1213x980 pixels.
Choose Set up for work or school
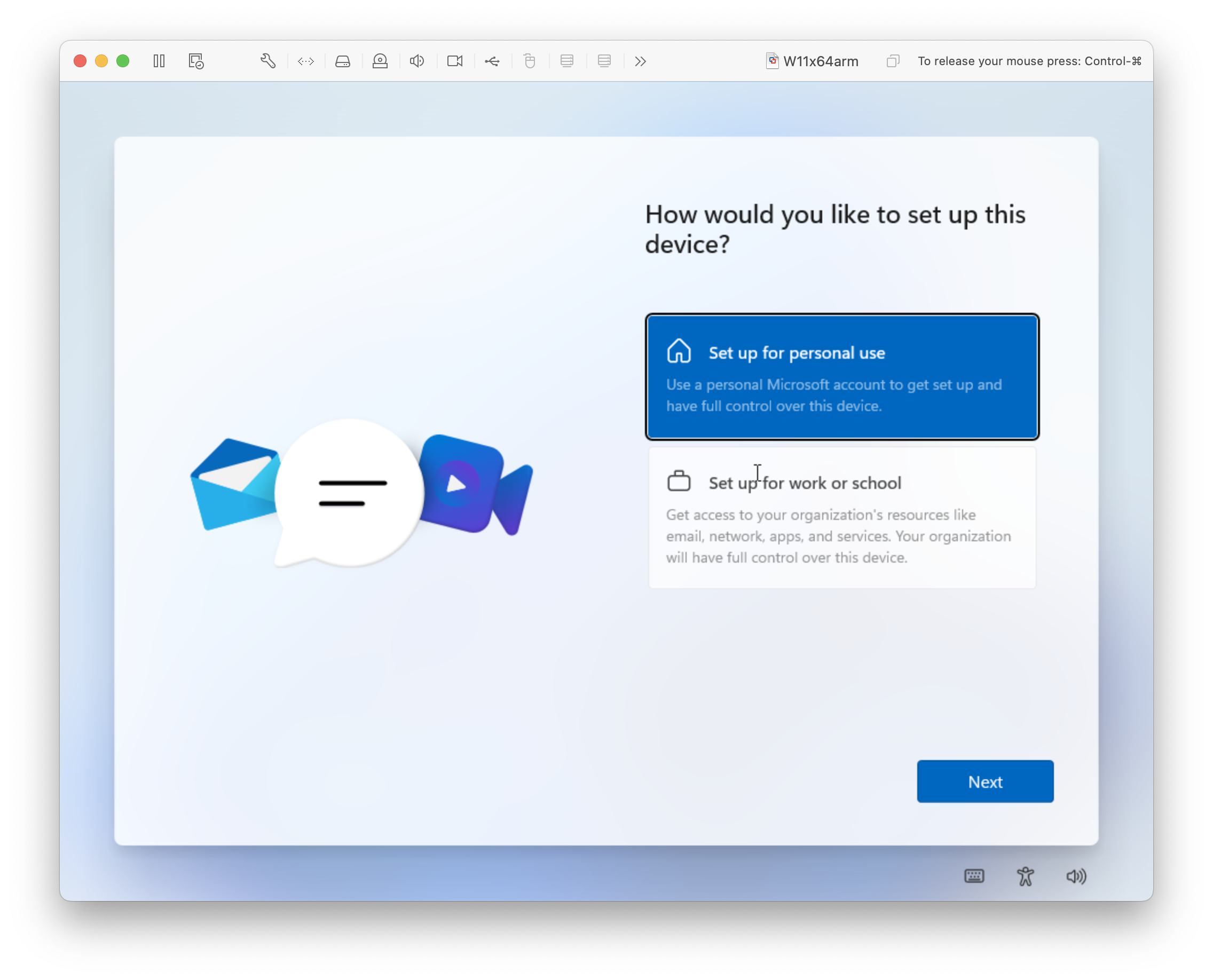click(841, 517)
